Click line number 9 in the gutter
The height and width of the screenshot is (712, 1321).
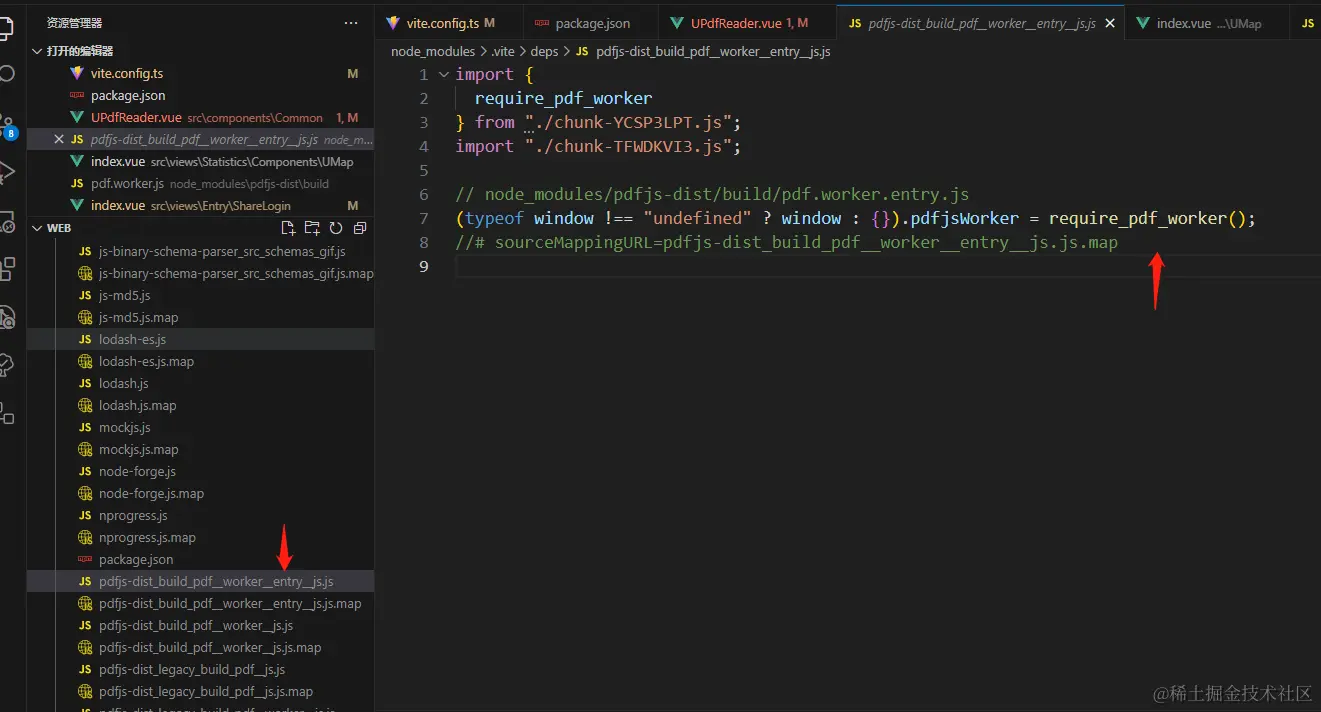click(x=424, y=267)
